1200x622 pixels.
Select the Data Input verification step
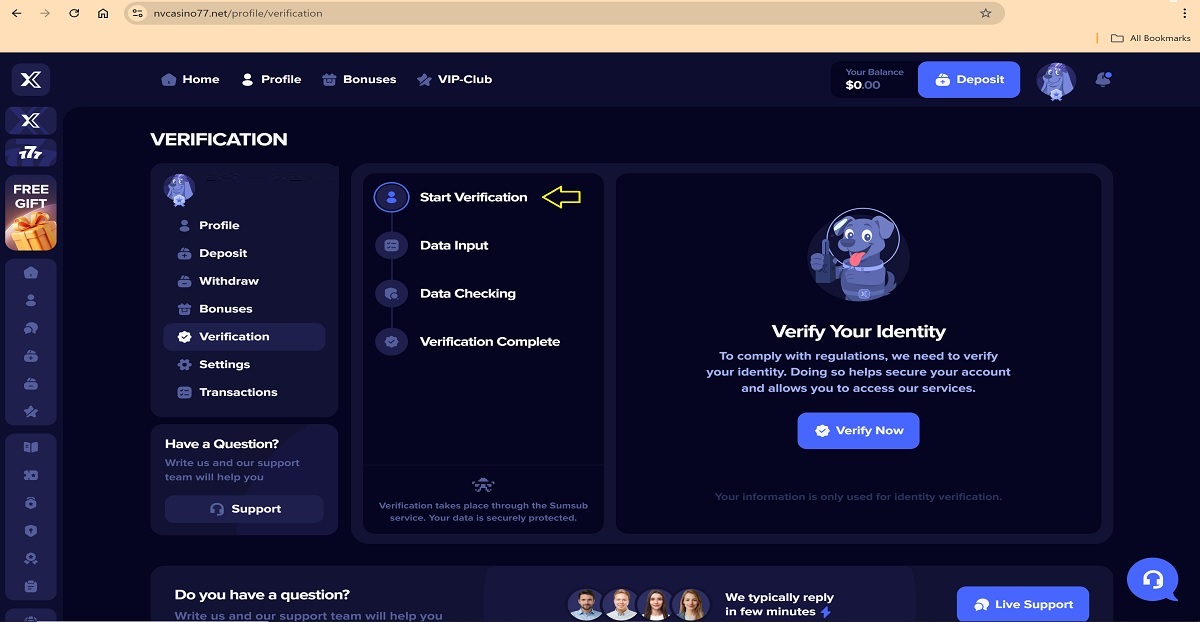point(453,245)
